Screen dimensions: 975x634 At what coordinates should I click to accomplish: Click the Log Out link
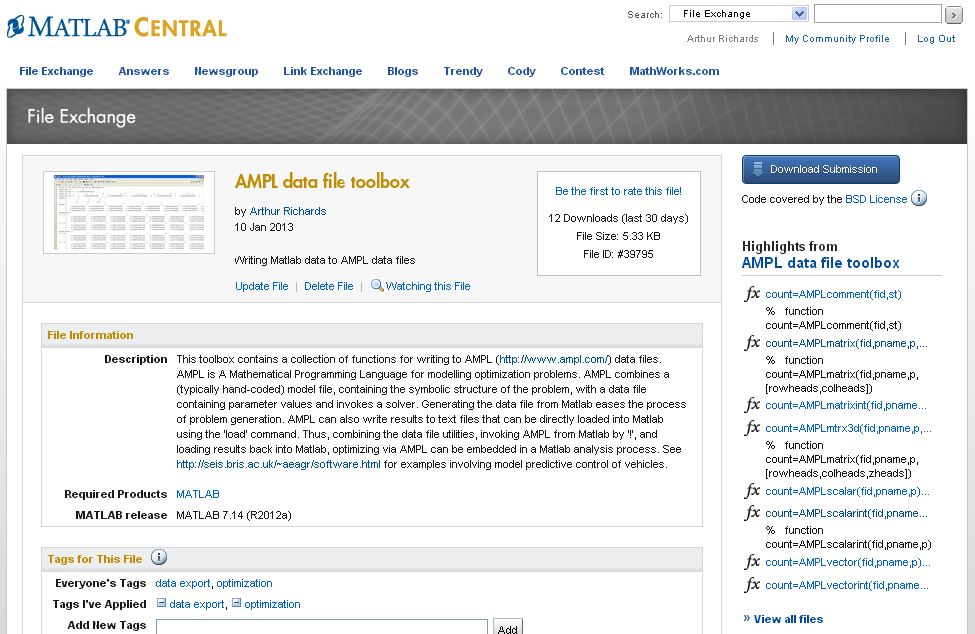coord(936,39)
